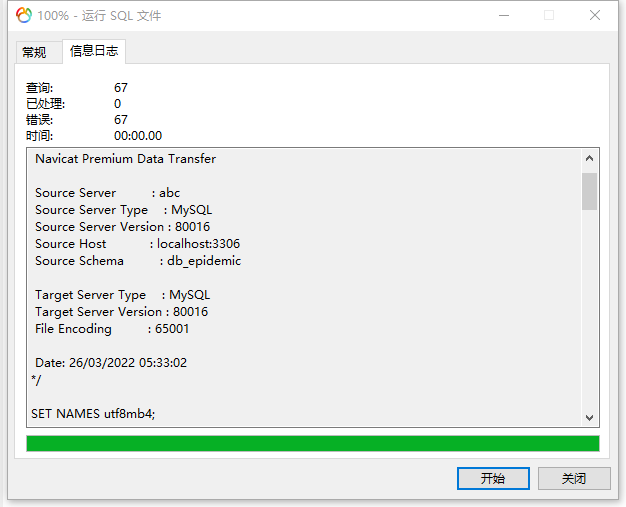This screenshot has width=626, height=507.
Task: Click the 'Source Server Version : 80016' line
Action: pos(122,226)
